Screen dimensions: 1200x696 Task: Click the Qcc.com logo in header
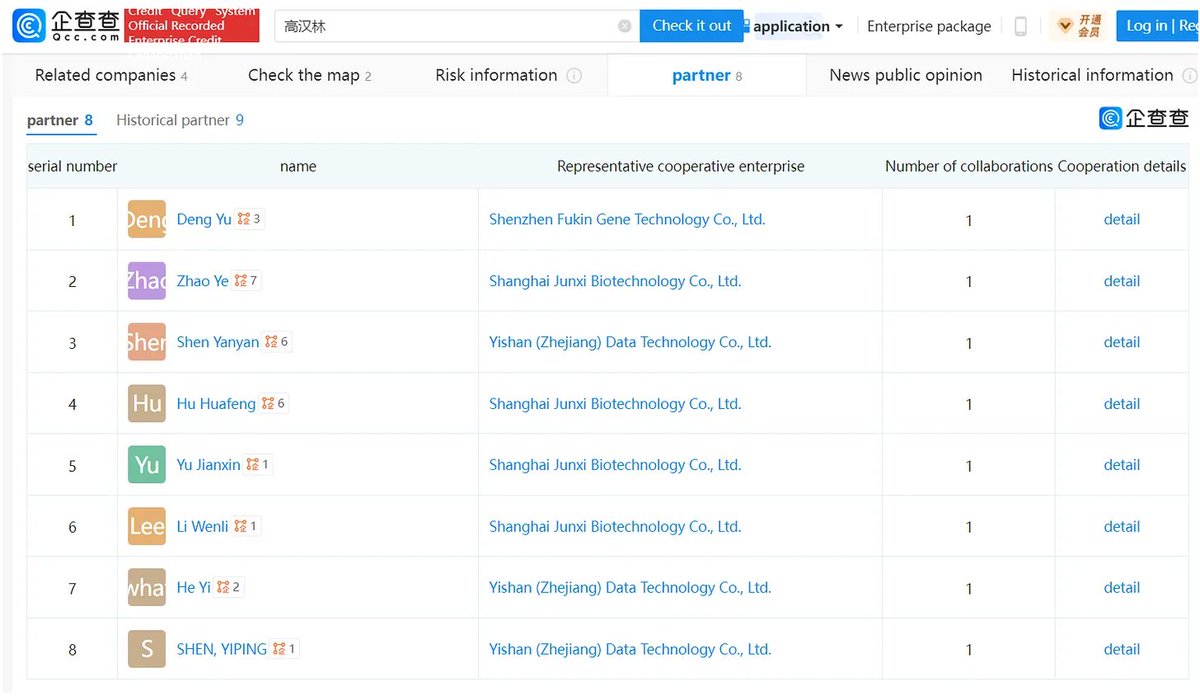[66, 26]
